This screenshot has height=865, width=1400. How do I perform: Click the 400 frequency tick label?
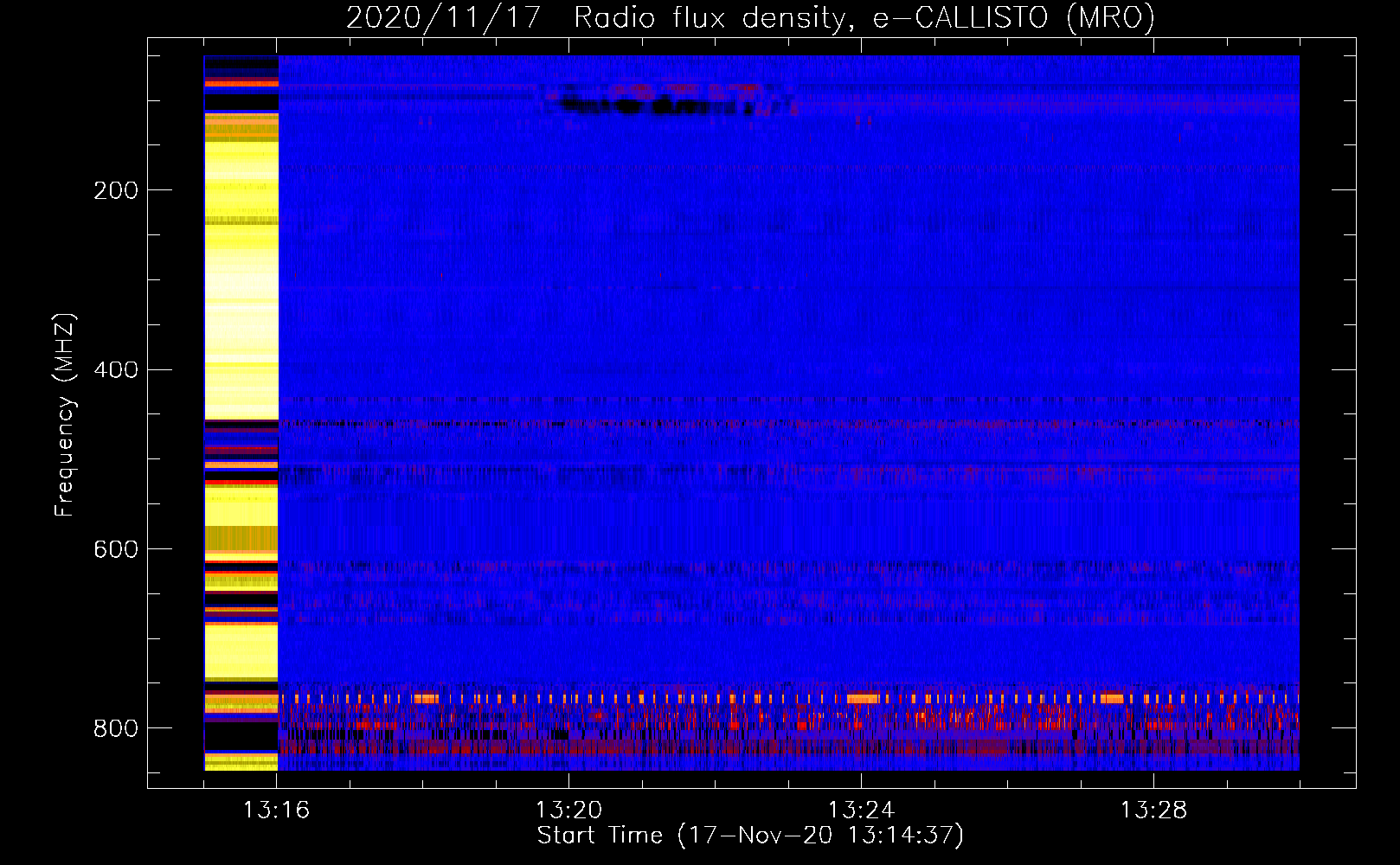tap(116, 370)
